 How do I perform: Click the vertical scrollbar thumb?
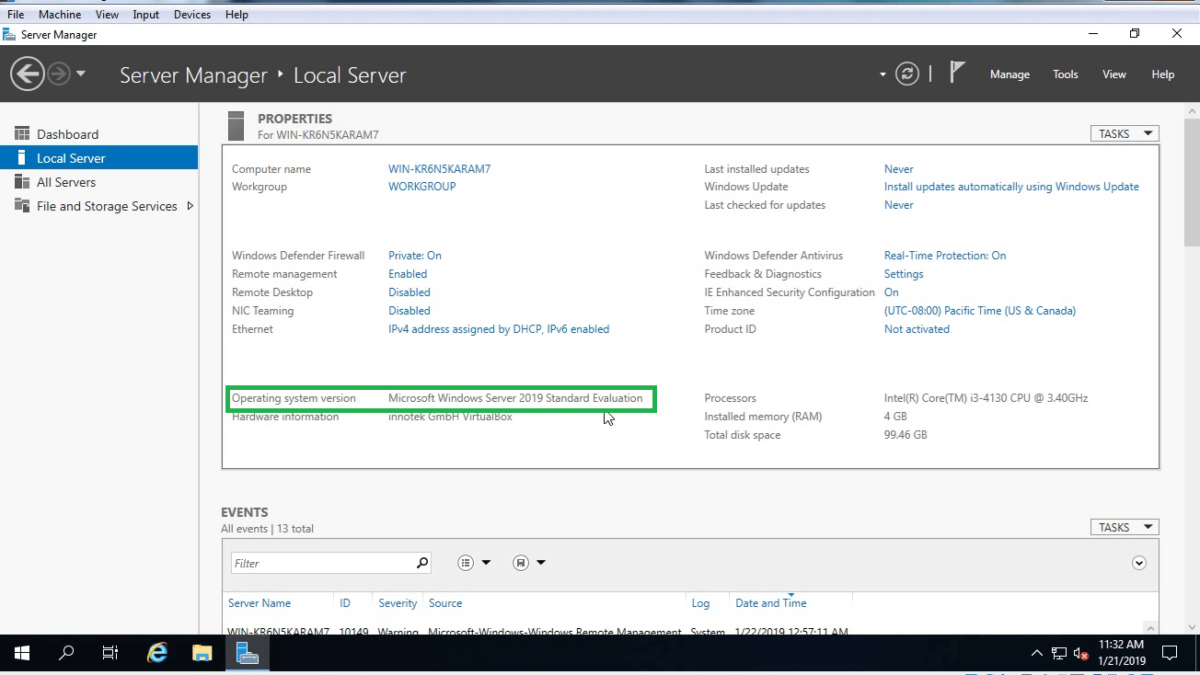coord(1191,182)
